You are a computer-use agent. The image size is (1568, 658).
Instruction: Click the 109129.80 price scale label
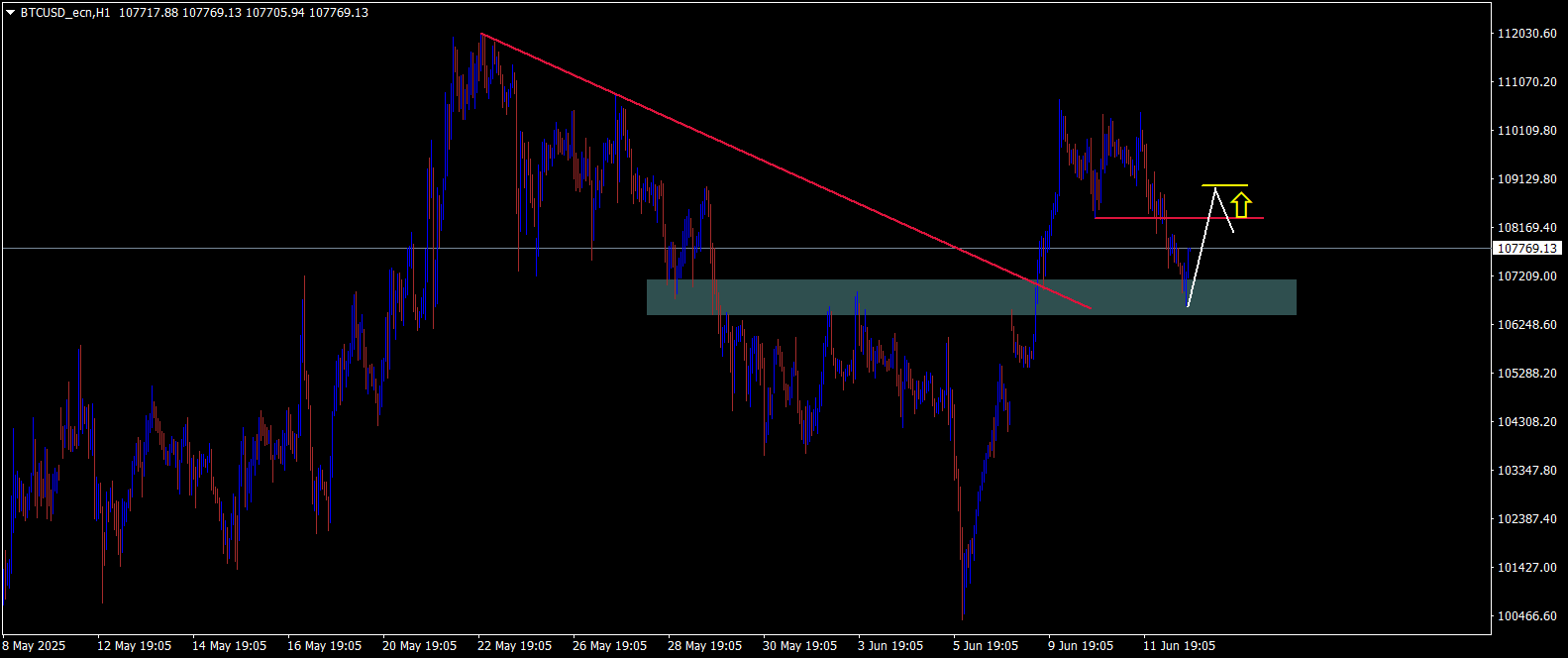coord(1526,179)
